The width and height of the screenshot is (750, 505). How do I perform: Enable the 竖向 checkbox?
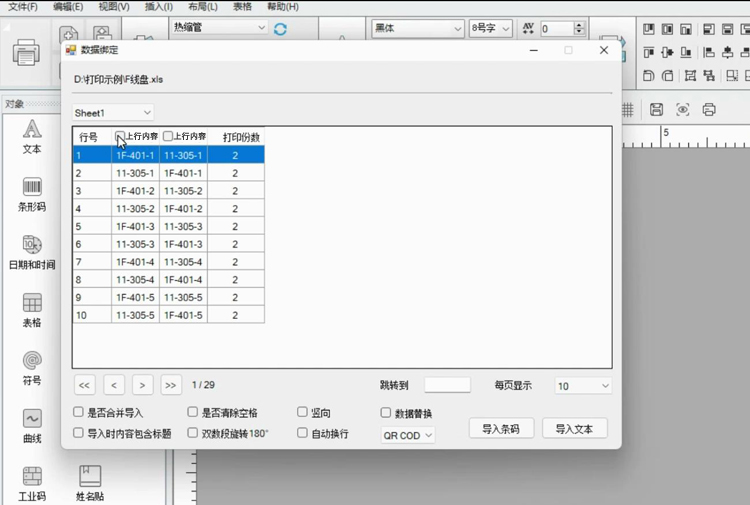click(x=302, y=412)
